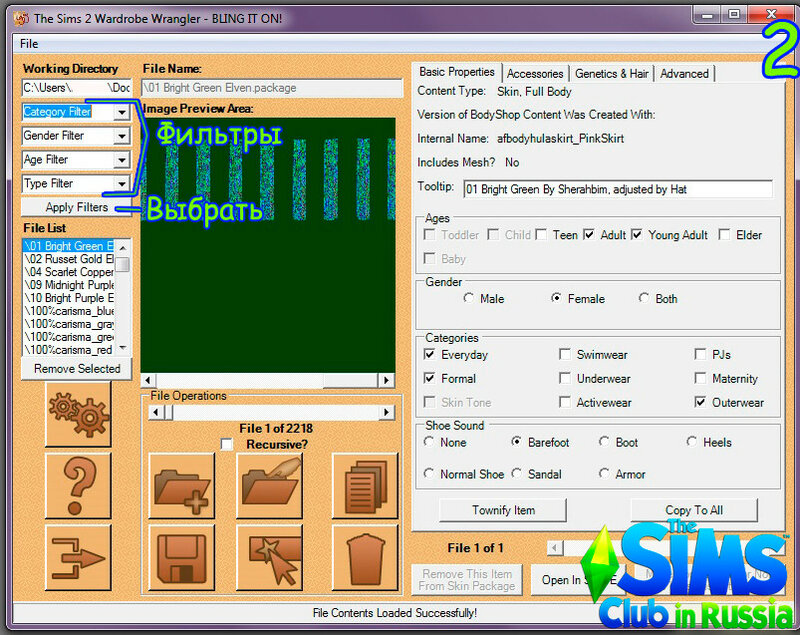The height and width of the screenshot is (635, 800).
Task: Select "\10 Bright Purple" in file list
Action: pos(69,298)
